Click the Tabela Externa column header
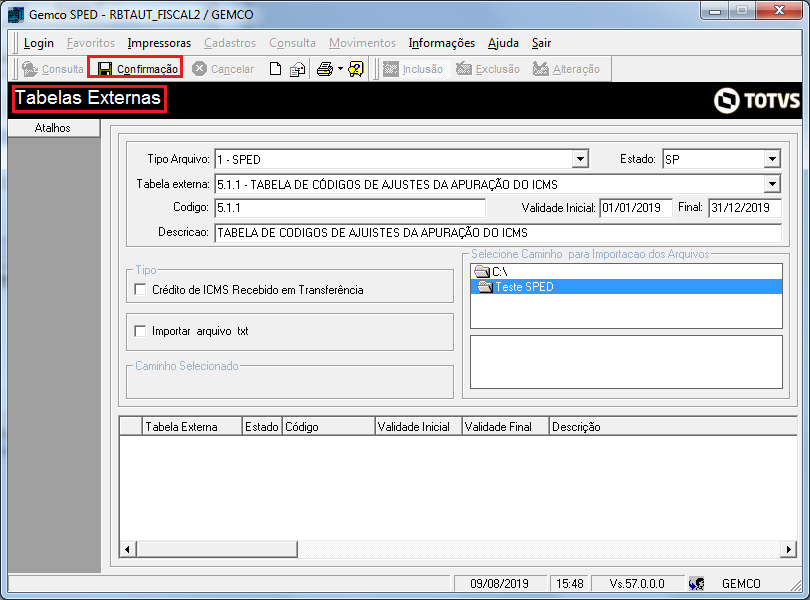 (192, 427)
